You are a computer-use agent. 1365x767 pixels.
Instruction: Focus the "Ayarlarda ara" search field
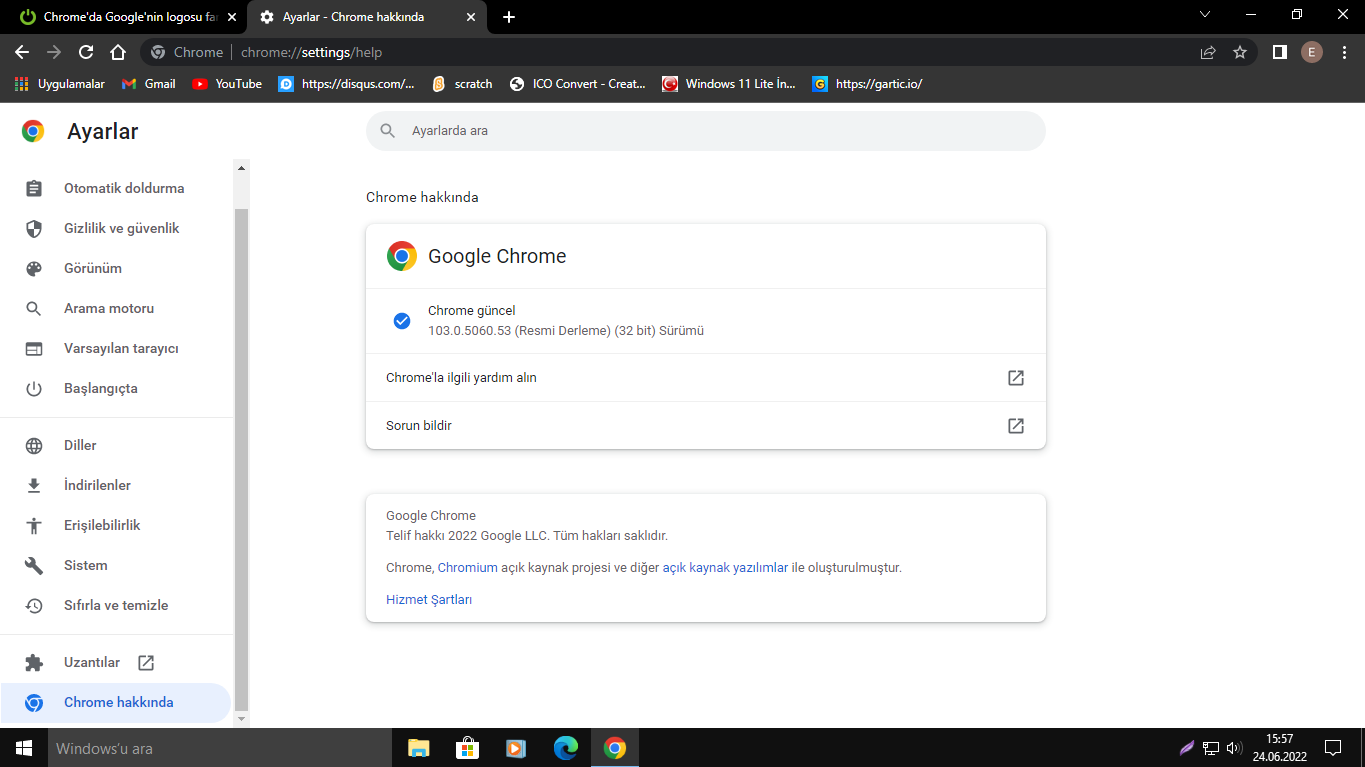[x=706, y=131]
